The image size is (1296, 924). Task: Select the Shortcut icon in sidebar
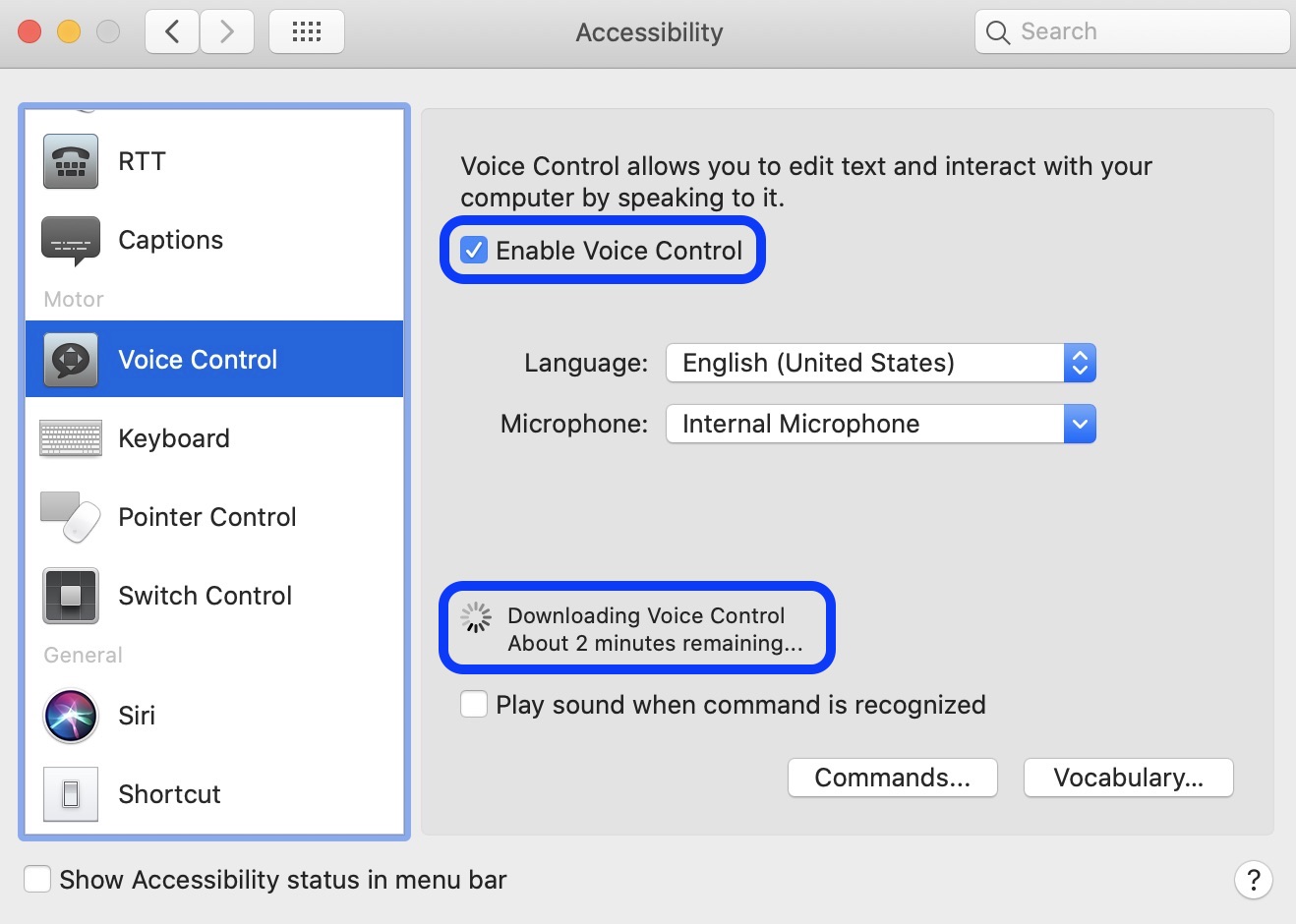[70, 794]
